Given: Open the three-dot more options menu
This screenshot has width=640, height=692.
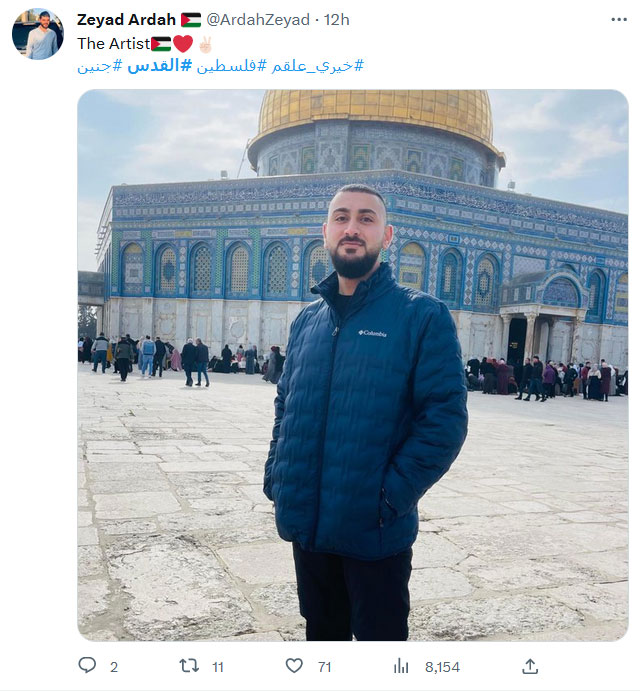Looking at the screenshot, I should coord(619,19).
